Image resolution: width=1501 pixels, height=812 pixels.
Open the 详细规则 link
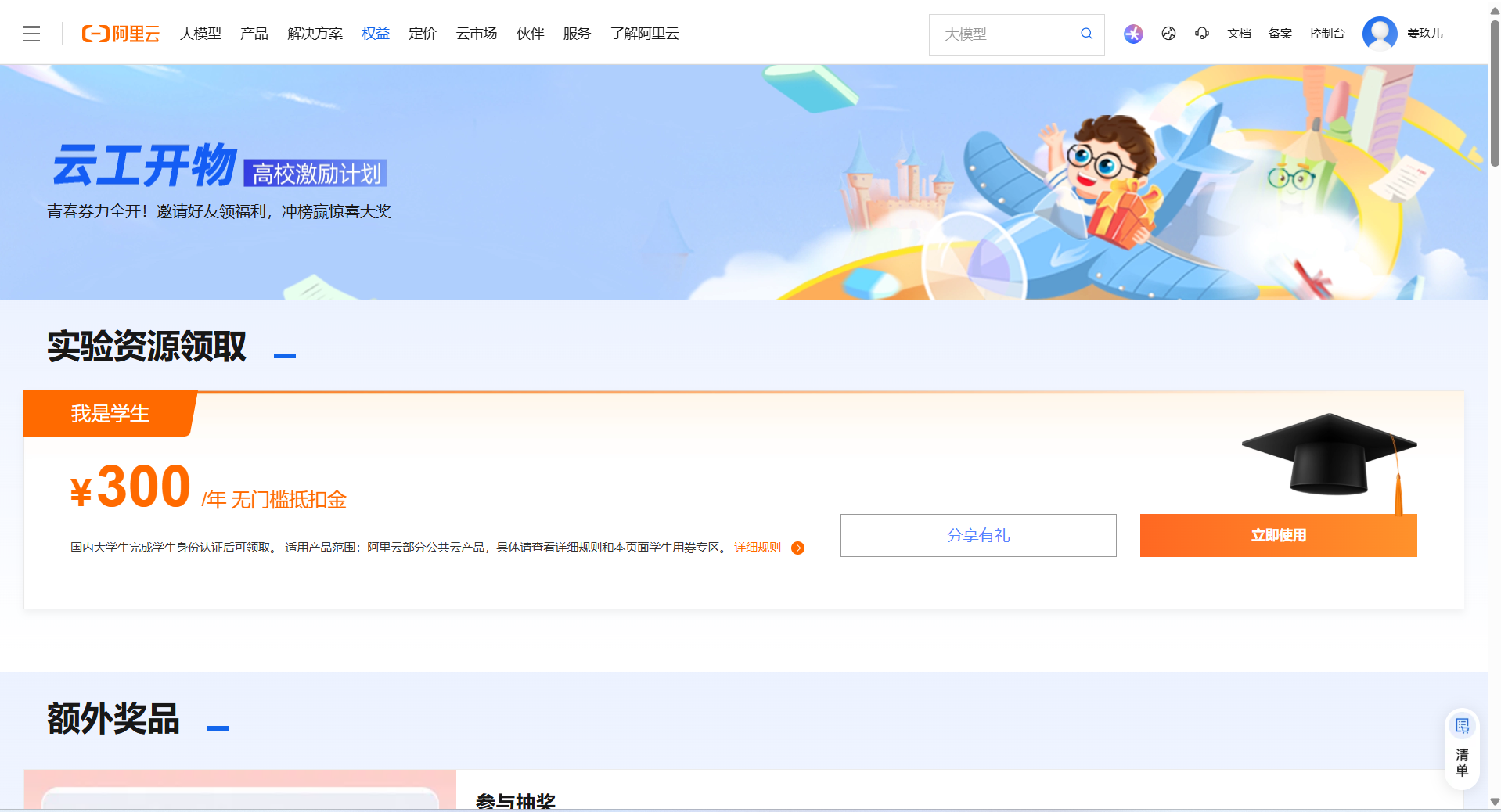(758, 548)
